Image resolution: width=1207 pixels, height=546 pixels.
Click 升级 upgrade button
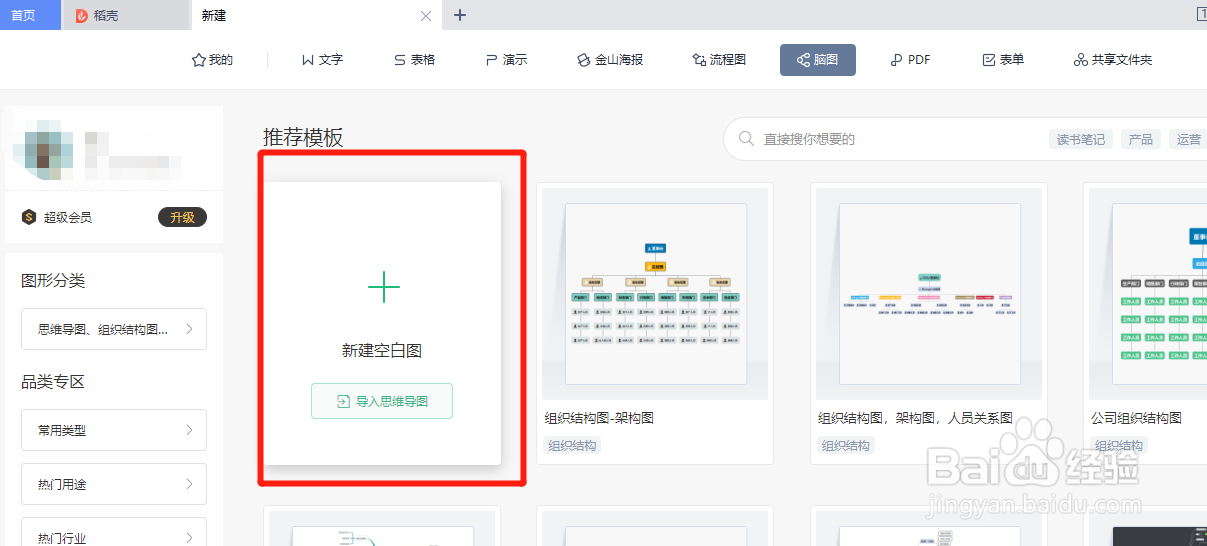point(182,217)
